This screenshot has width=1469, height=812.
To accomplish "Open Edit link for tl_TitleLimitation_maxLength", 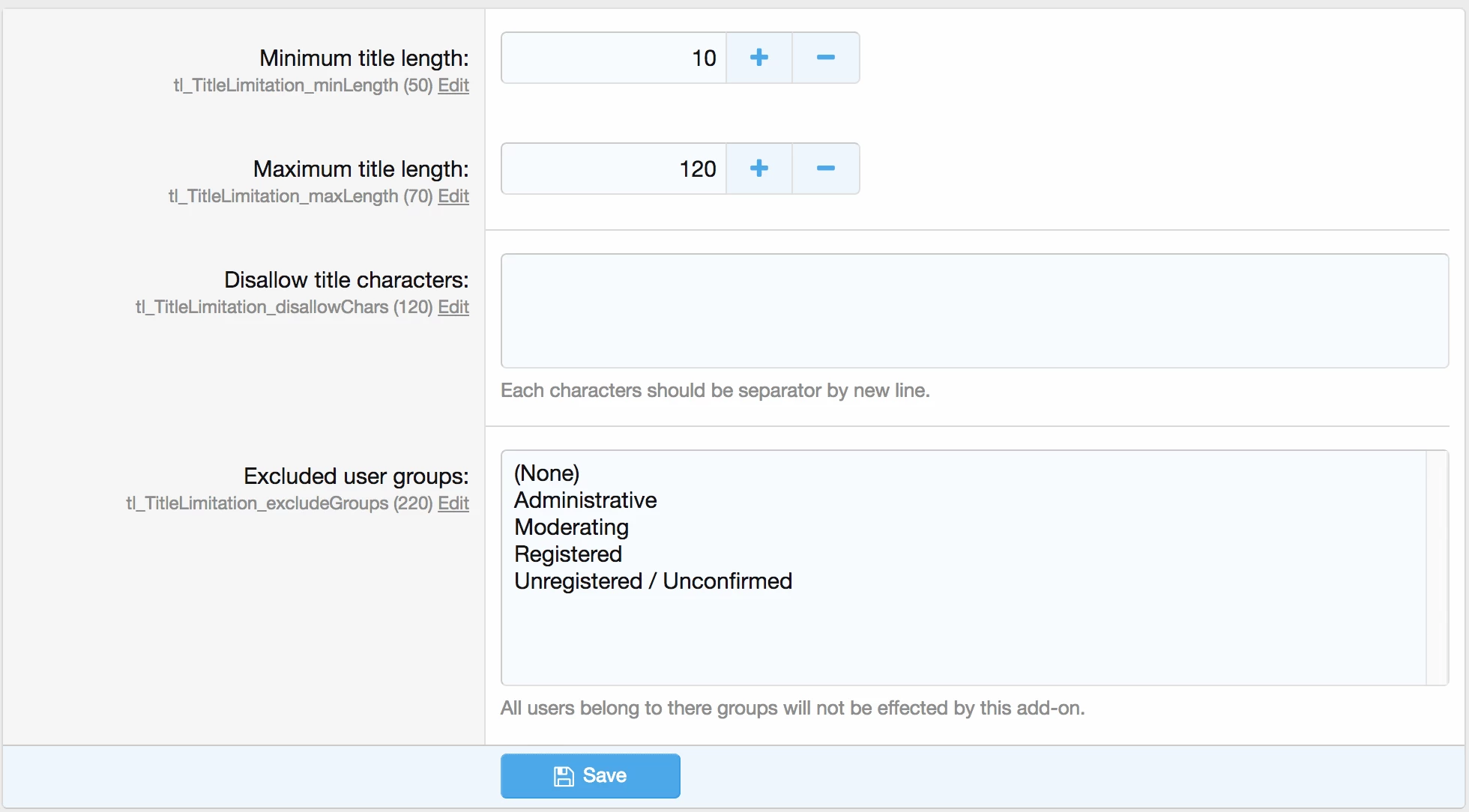I will click(x=453, y=196).
